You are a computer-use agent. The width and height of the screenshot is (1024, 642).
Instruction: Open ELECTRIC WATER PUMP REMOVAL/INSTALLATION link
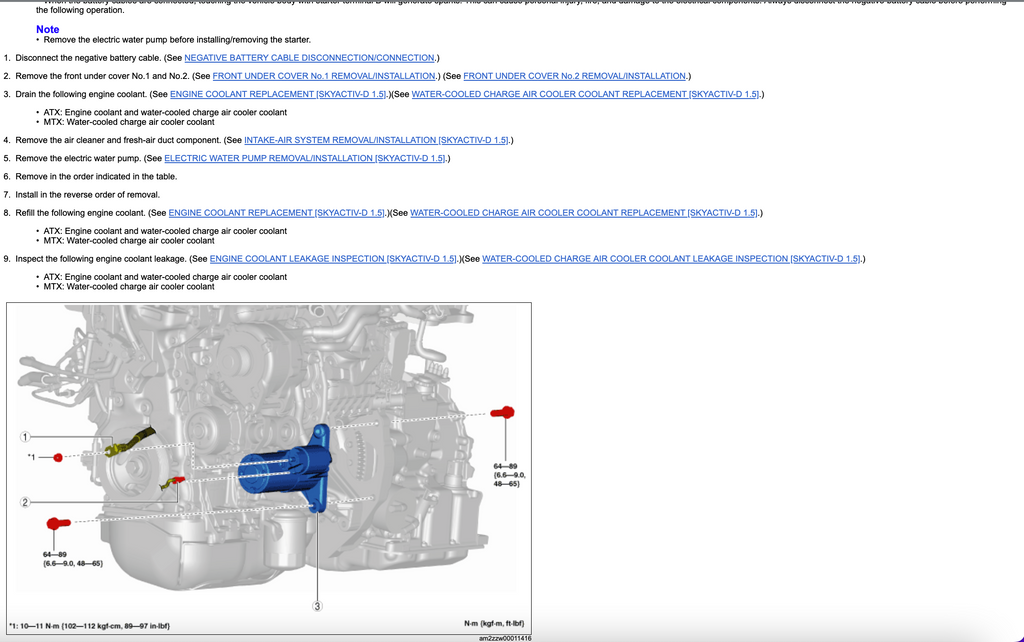[305, 158]
